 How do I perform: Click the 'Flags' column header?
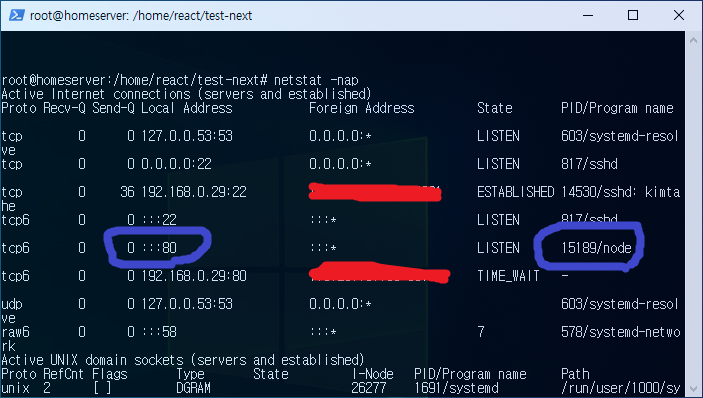tap(110, 374)
